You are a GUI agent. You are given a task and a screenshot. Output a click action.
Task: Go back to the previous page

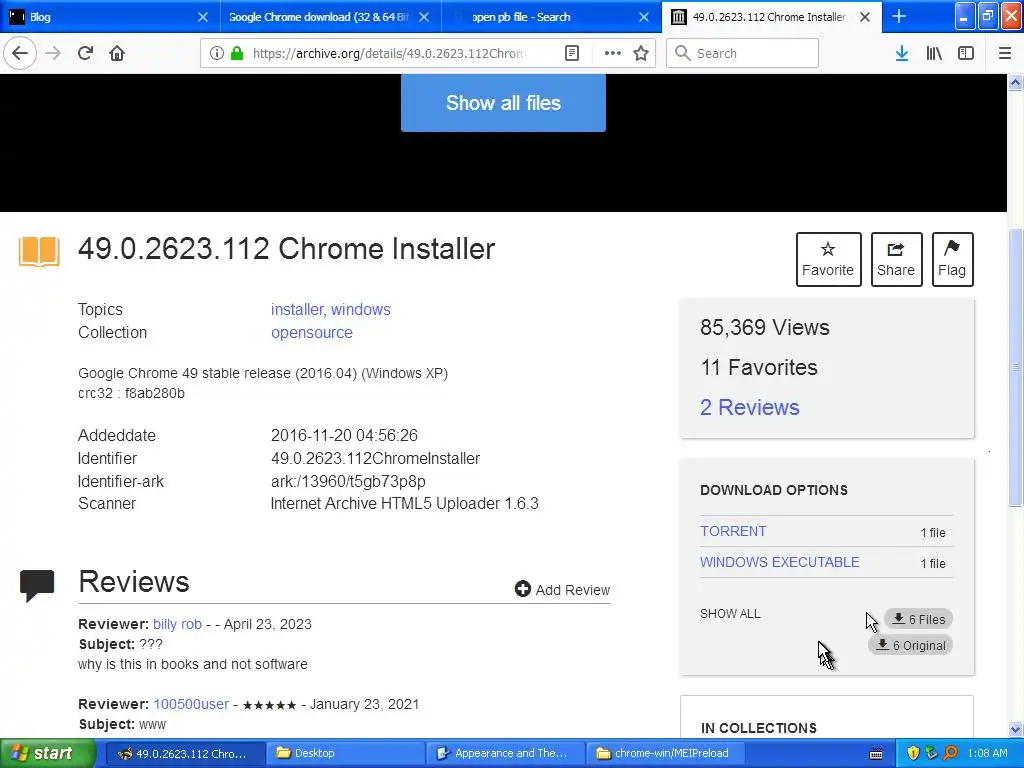point(20,53)
